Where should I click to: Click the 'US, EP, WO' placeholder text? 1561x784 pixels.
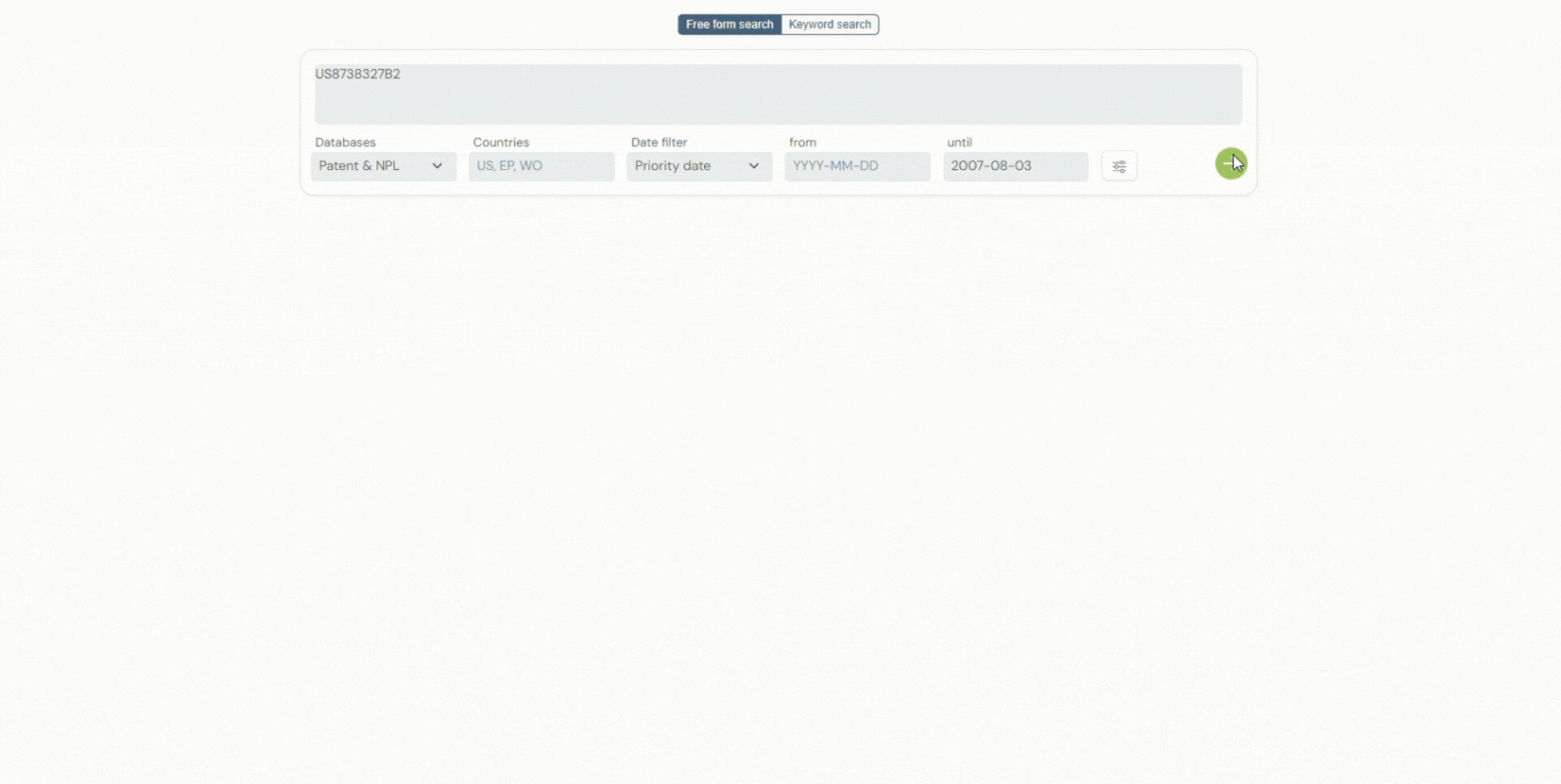click(x=509, y=166)
